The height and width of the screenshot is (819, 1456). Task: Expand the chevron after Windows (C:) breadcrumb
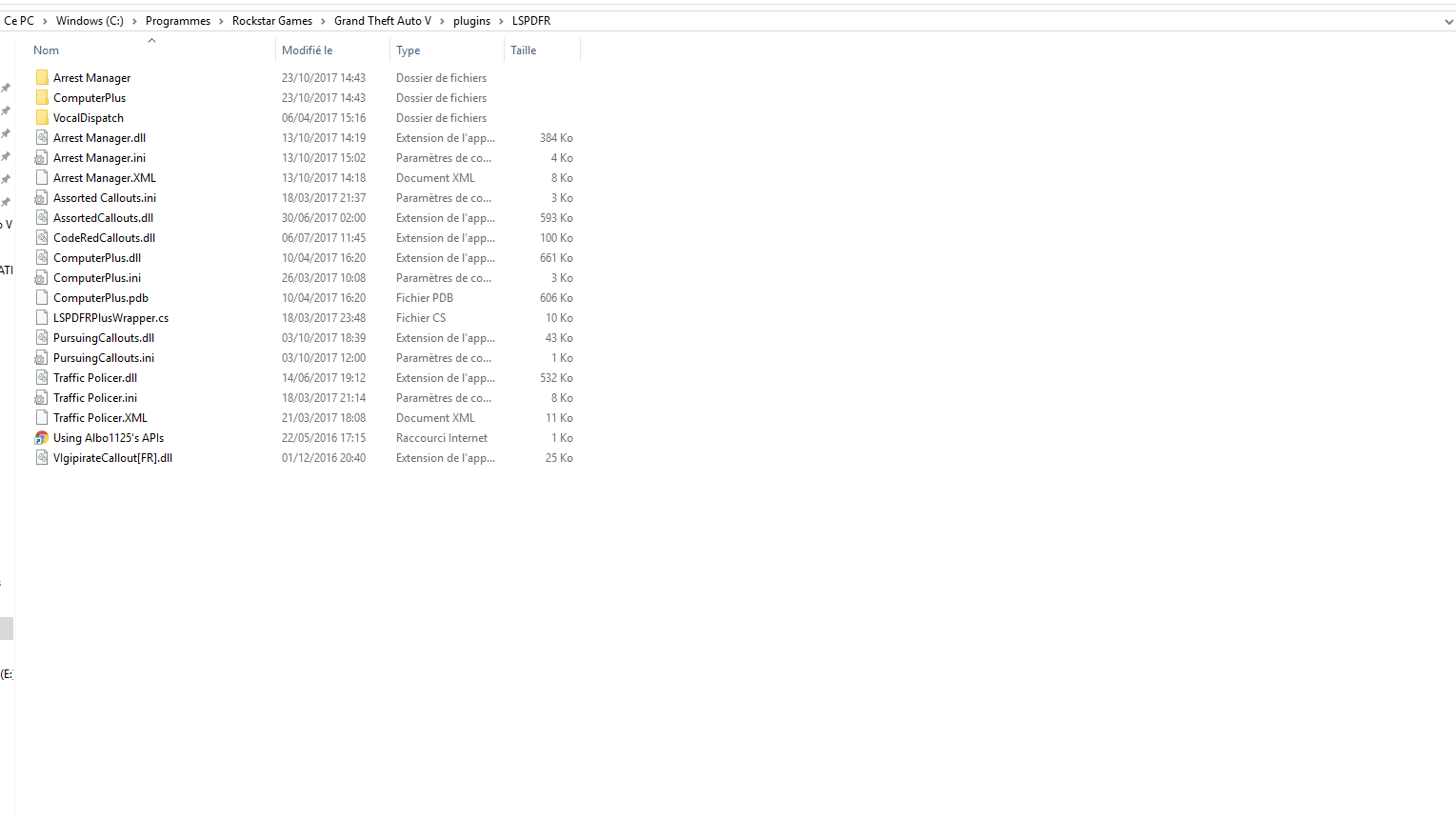coord(134,21)
